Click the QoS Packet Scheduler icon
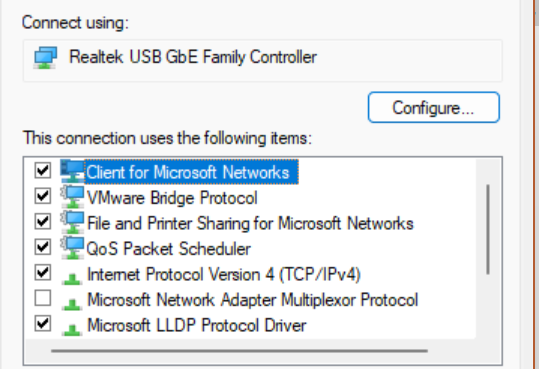Image resolution: width=539 pixels, height=369 pixels. pos(72,248)
